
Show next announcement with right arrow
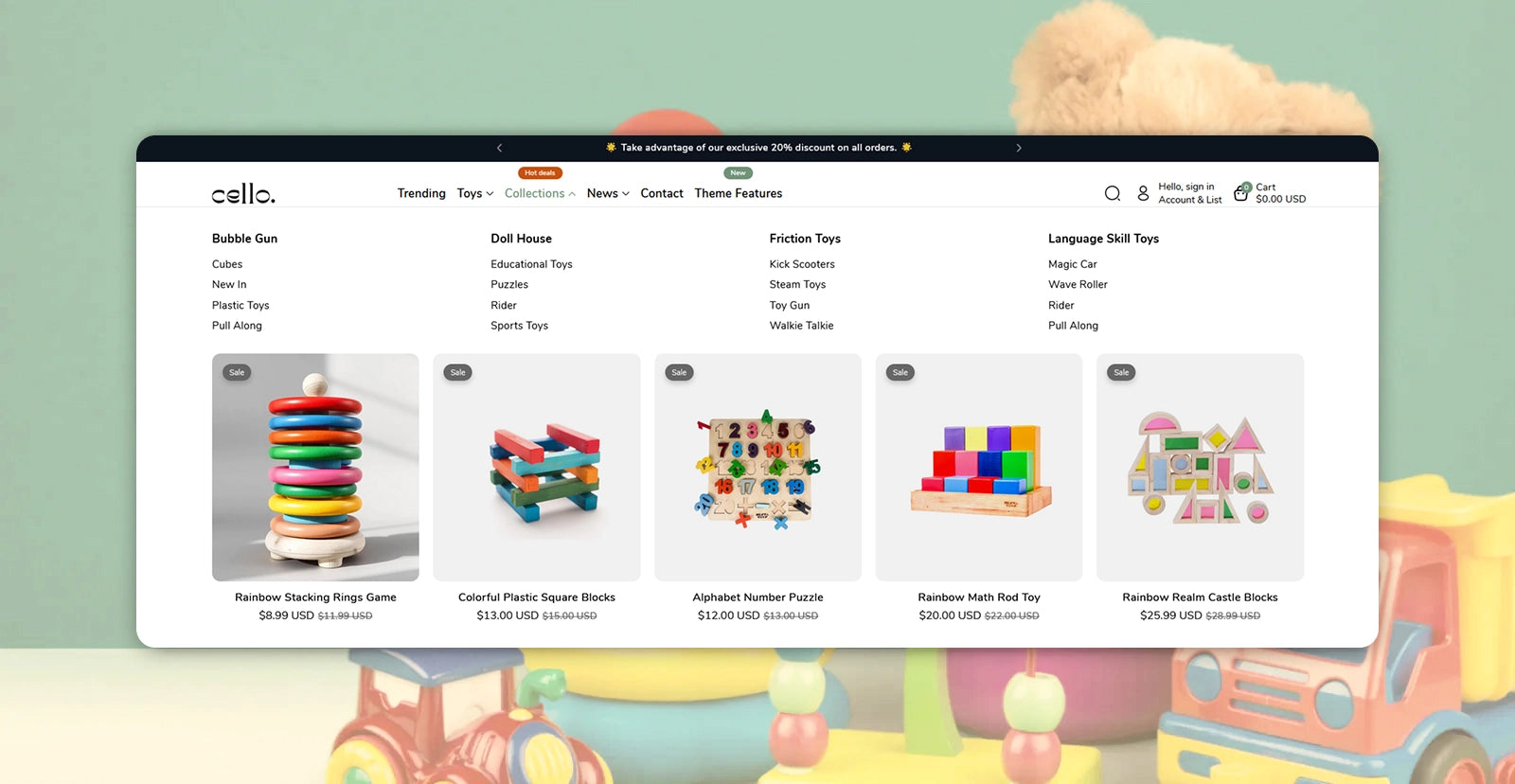[1019, 148]
